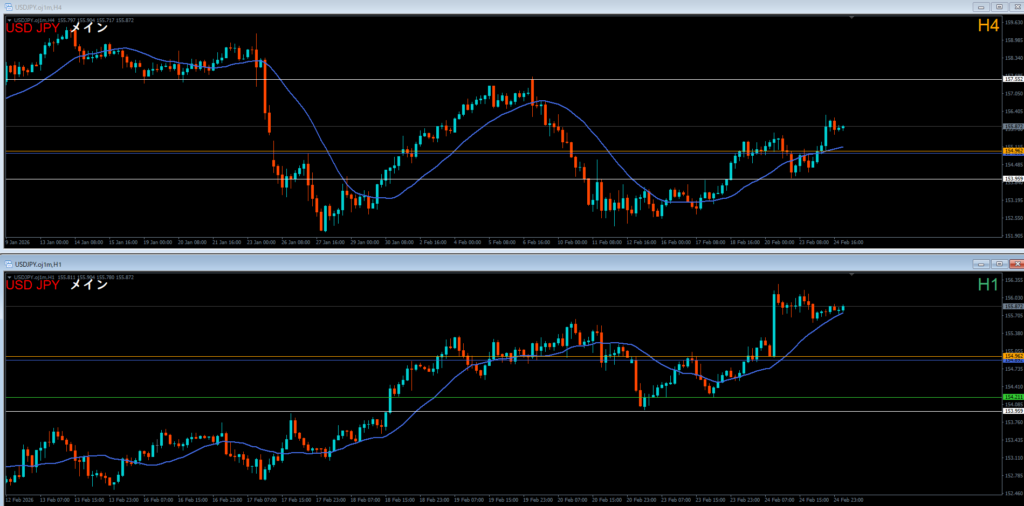This screenshot has width=1024, height=506.
Task: Click the H4 chart window title icon
Action: [x=7, y=6]
